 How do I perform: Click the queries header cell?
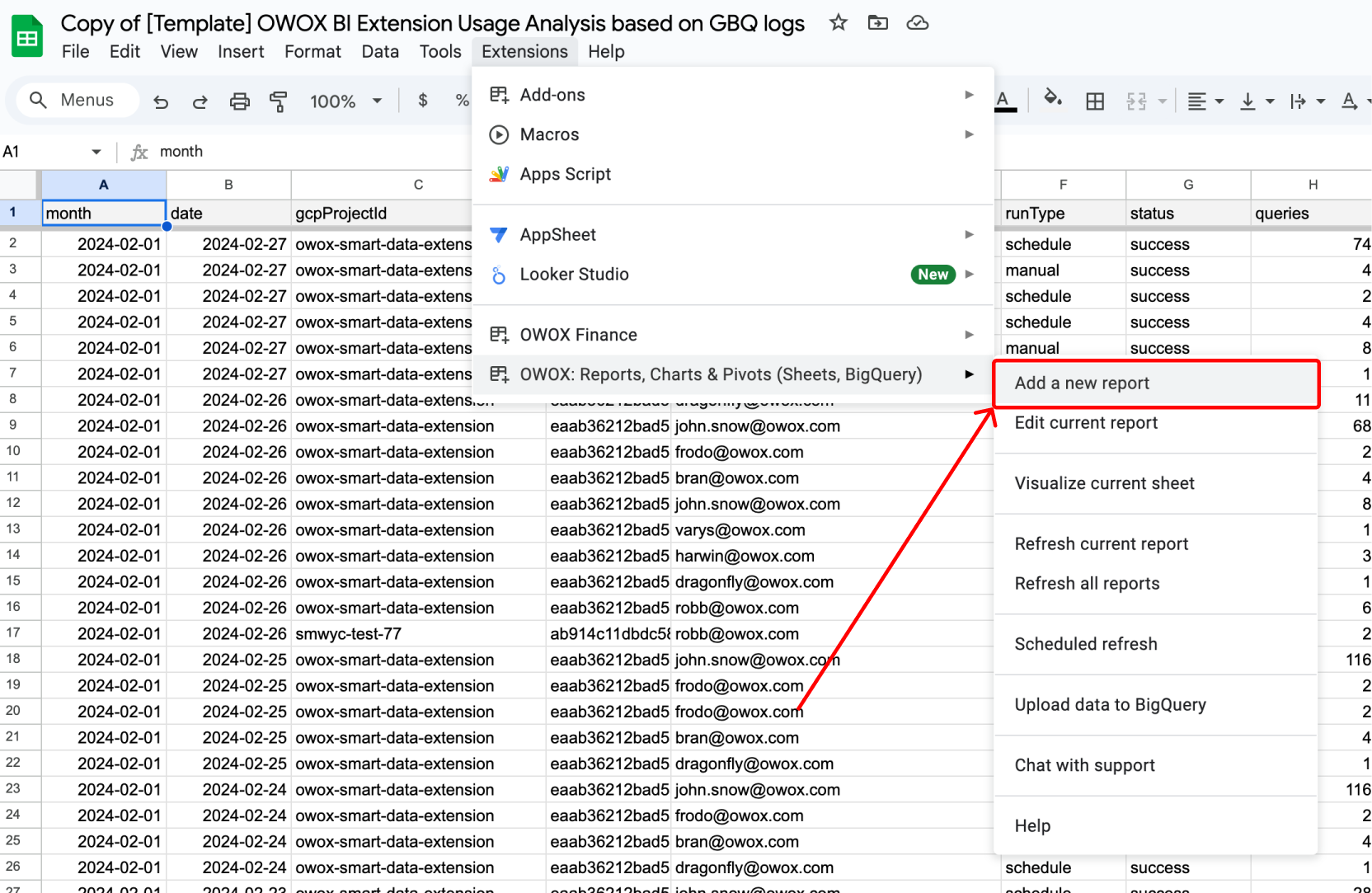point(1311,214)
